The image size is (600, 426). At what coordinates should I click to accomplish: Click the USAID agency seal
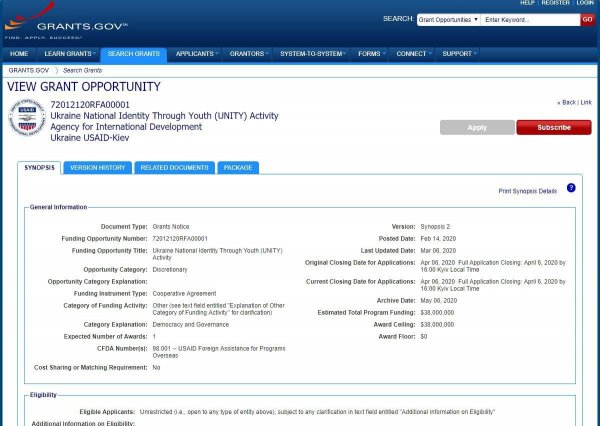(x=27, y=119)
